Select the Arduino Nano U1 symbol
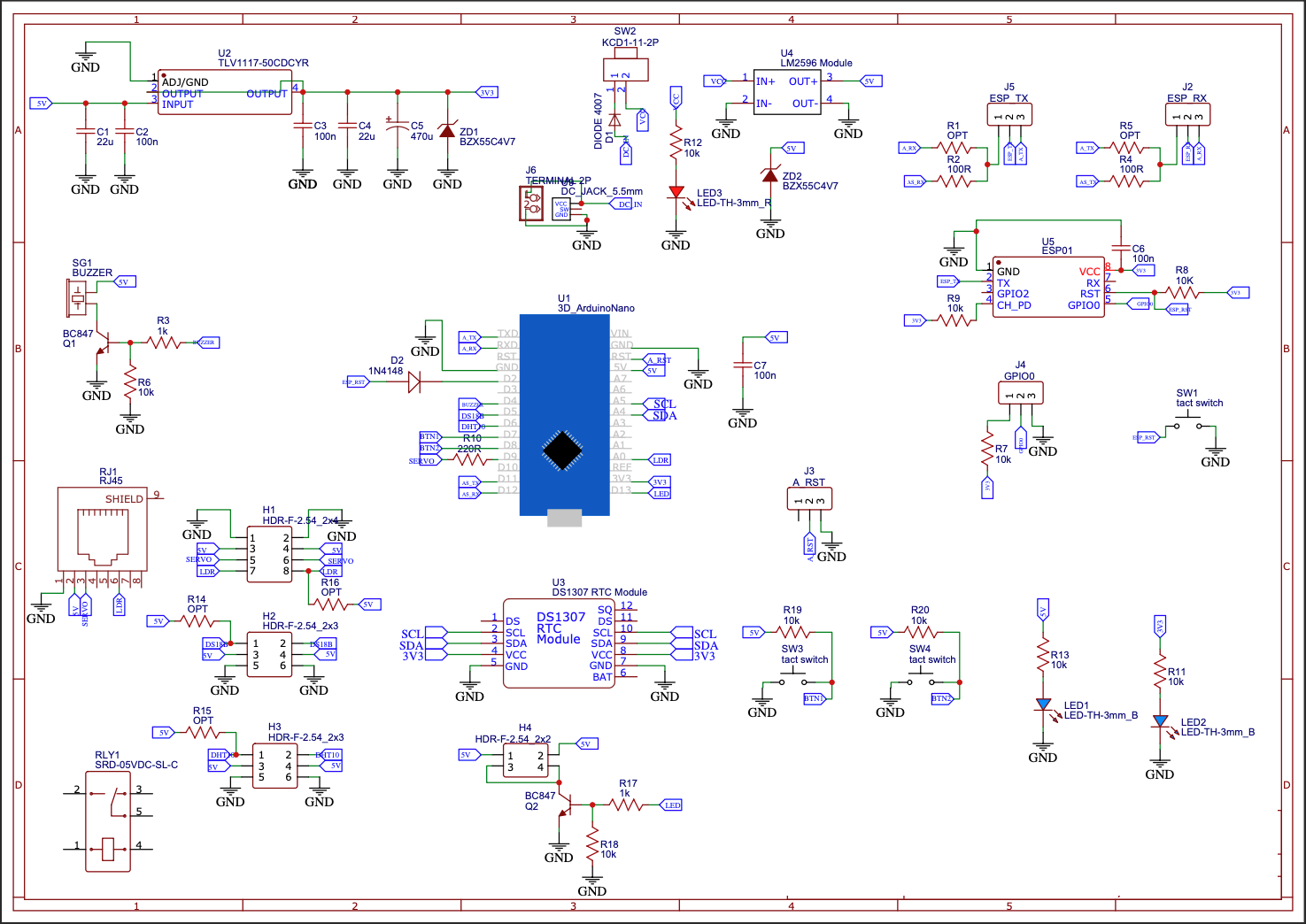Screen dimensions: 1306x924 [x=564, y=416]
